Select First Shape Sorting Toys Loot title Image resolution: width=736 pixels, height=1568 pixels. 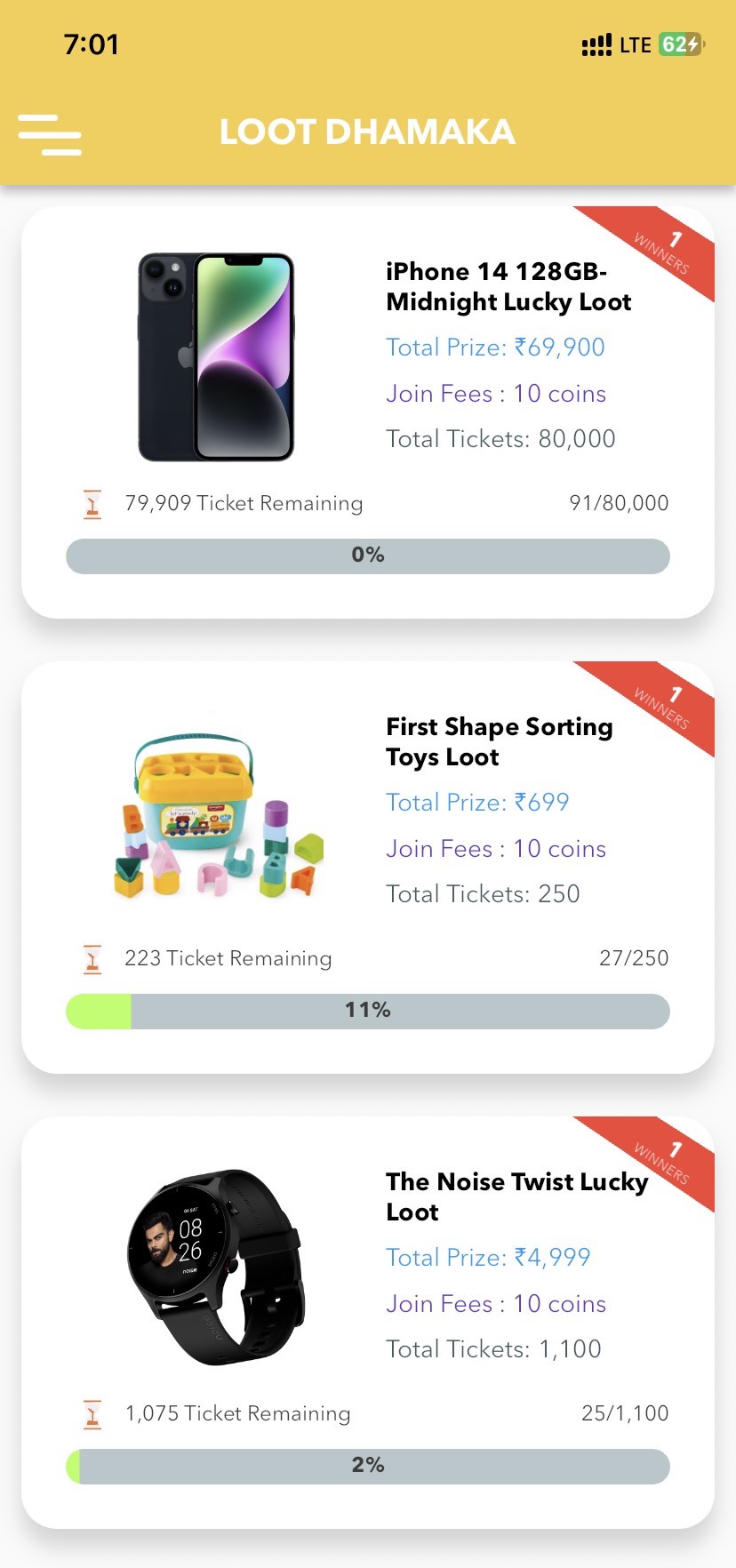tap(499, 742)
